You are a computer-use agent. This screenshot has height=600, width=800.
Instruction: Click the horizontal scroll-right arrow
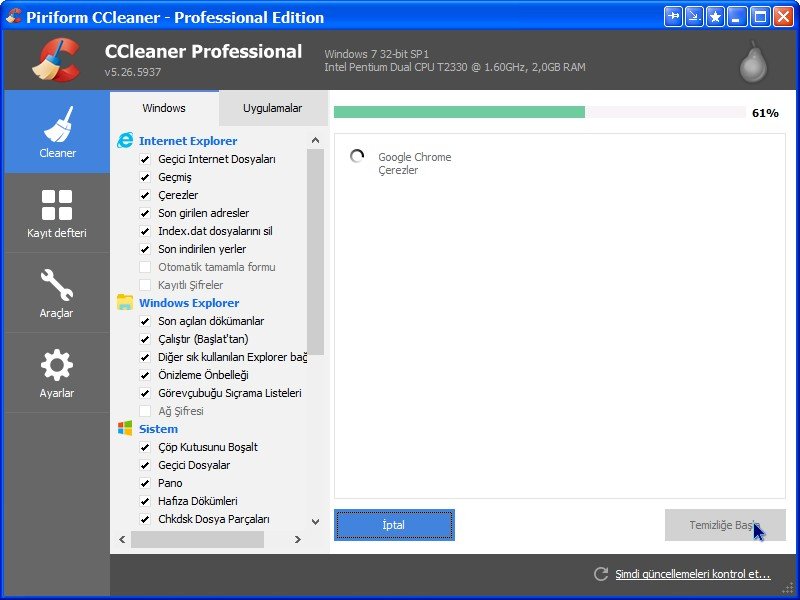297,539
